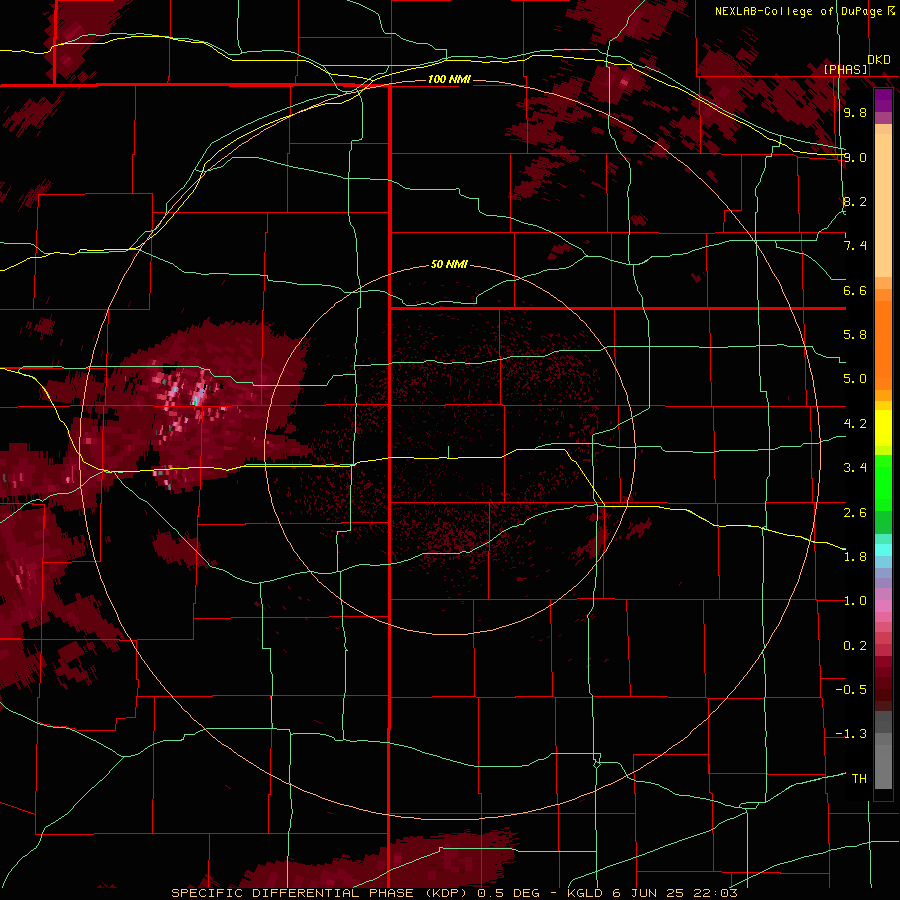
Task: Click the 3.4 value on the scale
Action: click(855, 468)
